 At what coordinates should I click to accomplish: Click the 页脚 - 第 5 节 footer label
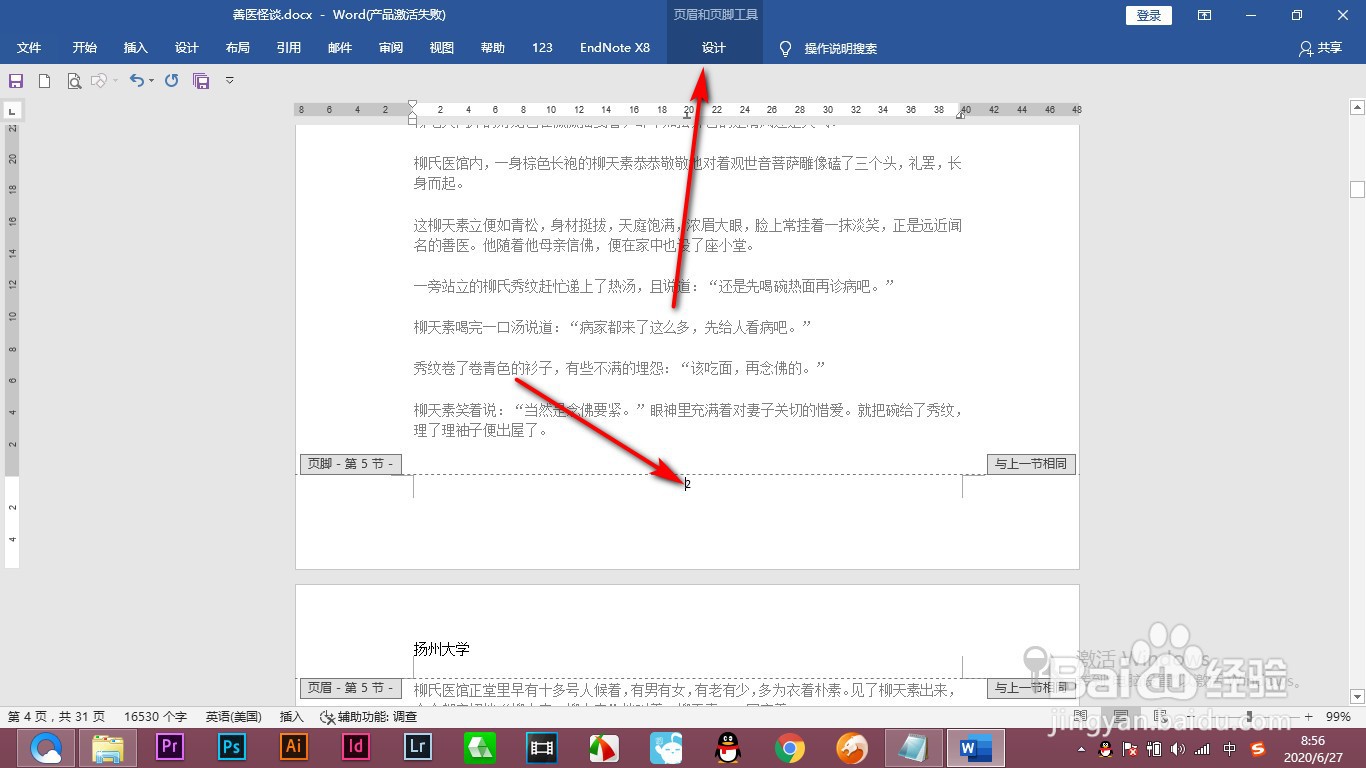pyautogui.click(x=351, y=464)
